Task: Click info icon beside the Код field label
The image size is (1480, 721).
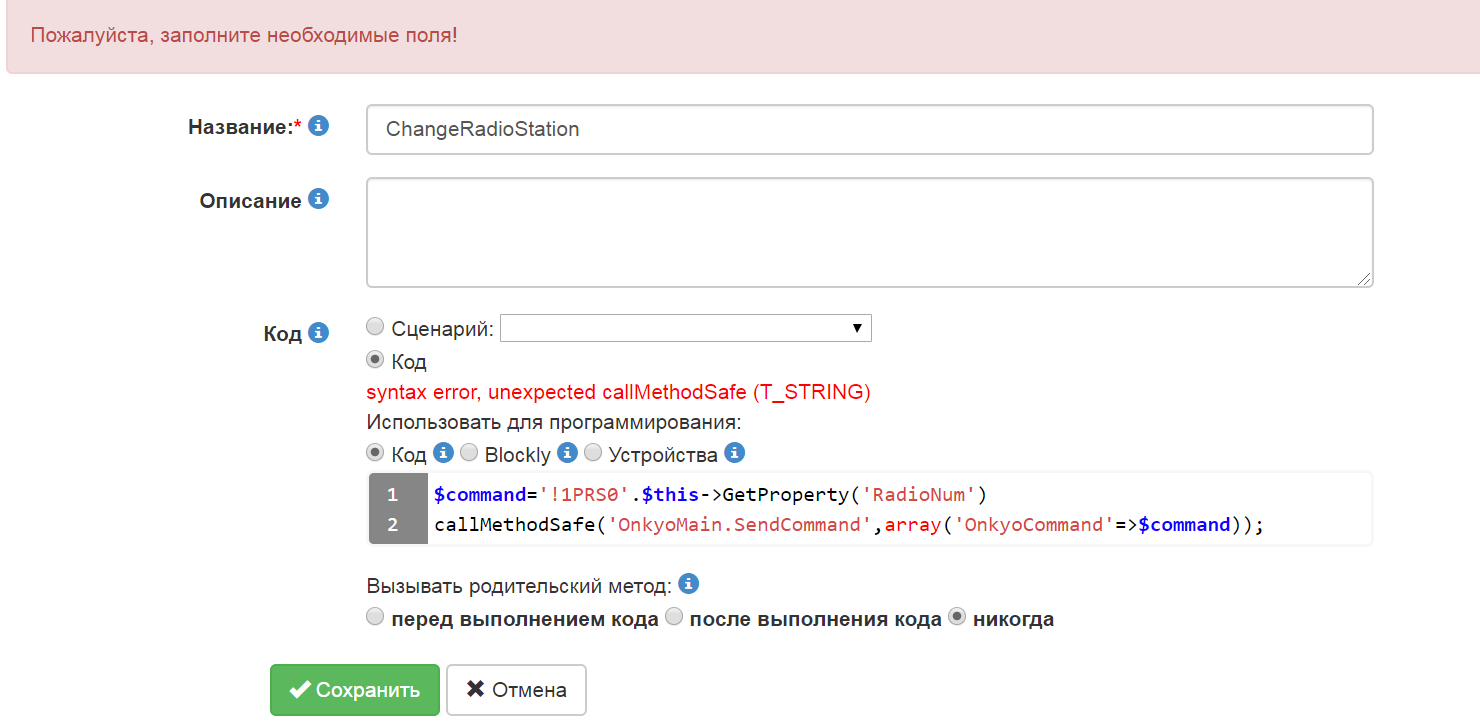Action: (318, 332)
